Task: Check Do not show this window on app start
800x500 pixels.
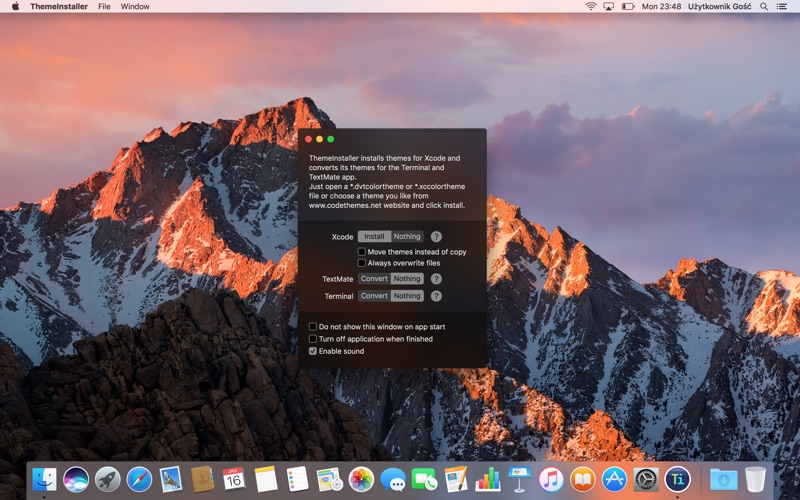Action: pyautogui.click(x=313, y=327)
